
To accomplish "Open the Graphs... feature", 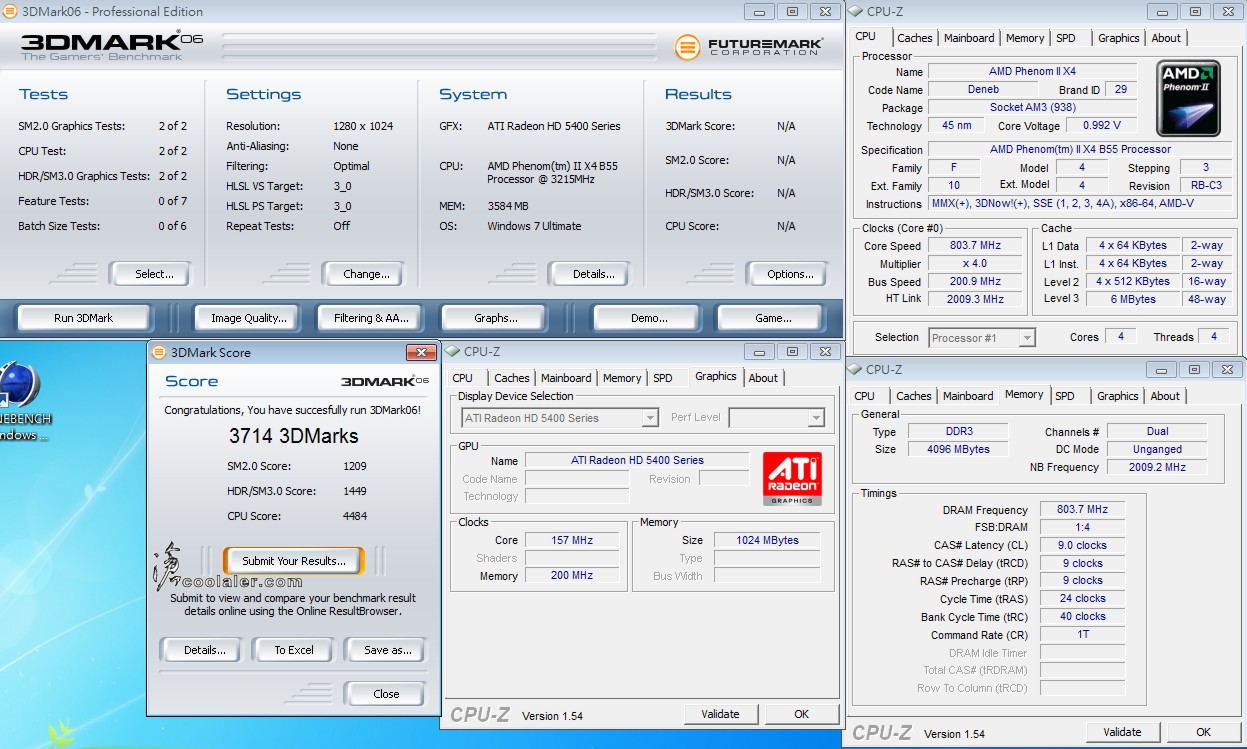I will click(x=496, y=318).
